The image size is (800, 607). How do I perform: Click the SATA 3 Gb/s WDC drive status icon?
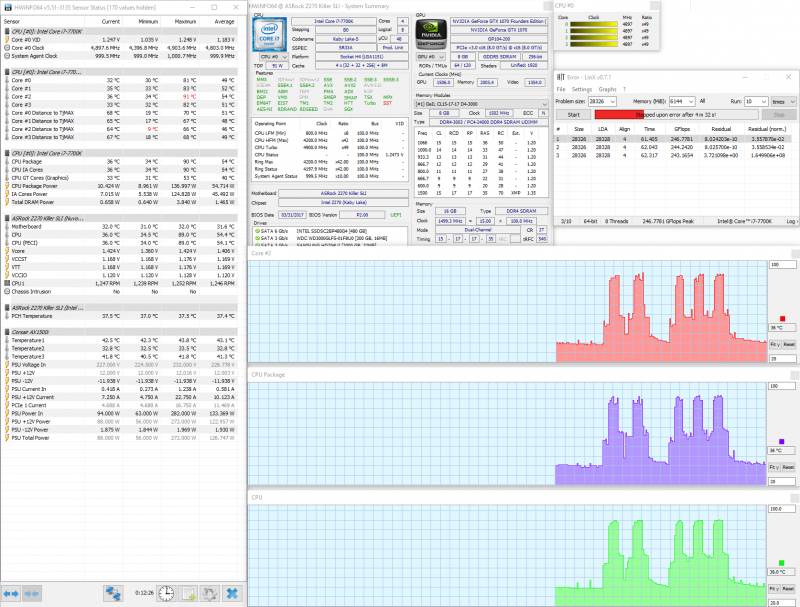257,238
